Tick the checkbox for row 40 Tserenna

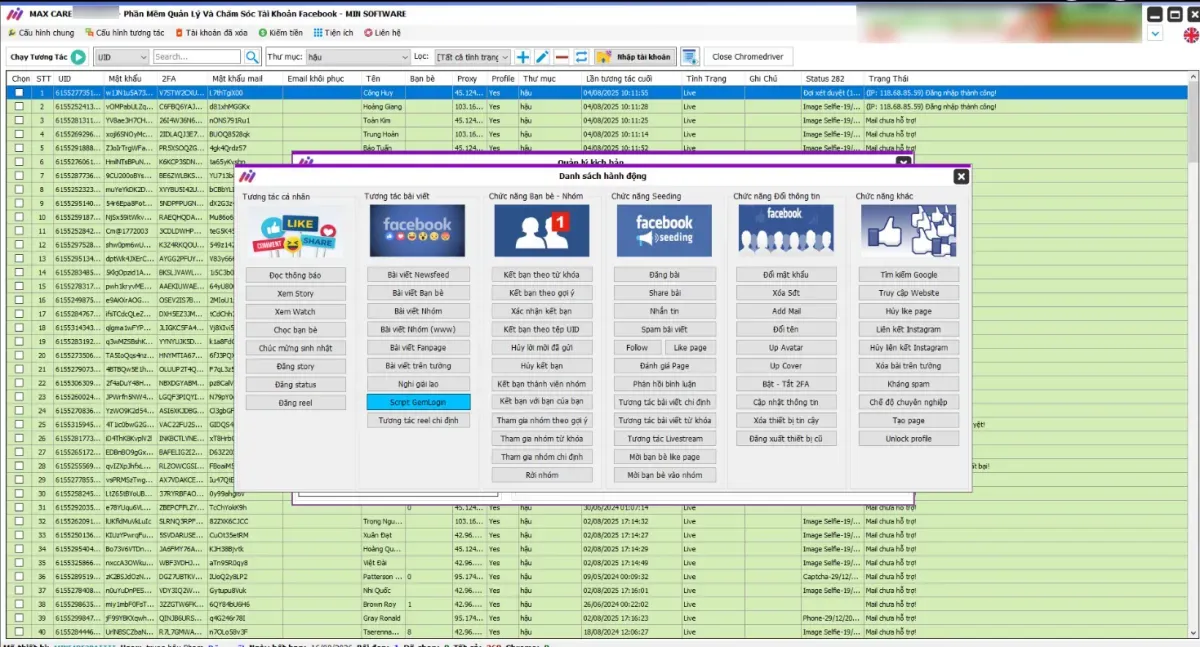(x=18, y=632)
